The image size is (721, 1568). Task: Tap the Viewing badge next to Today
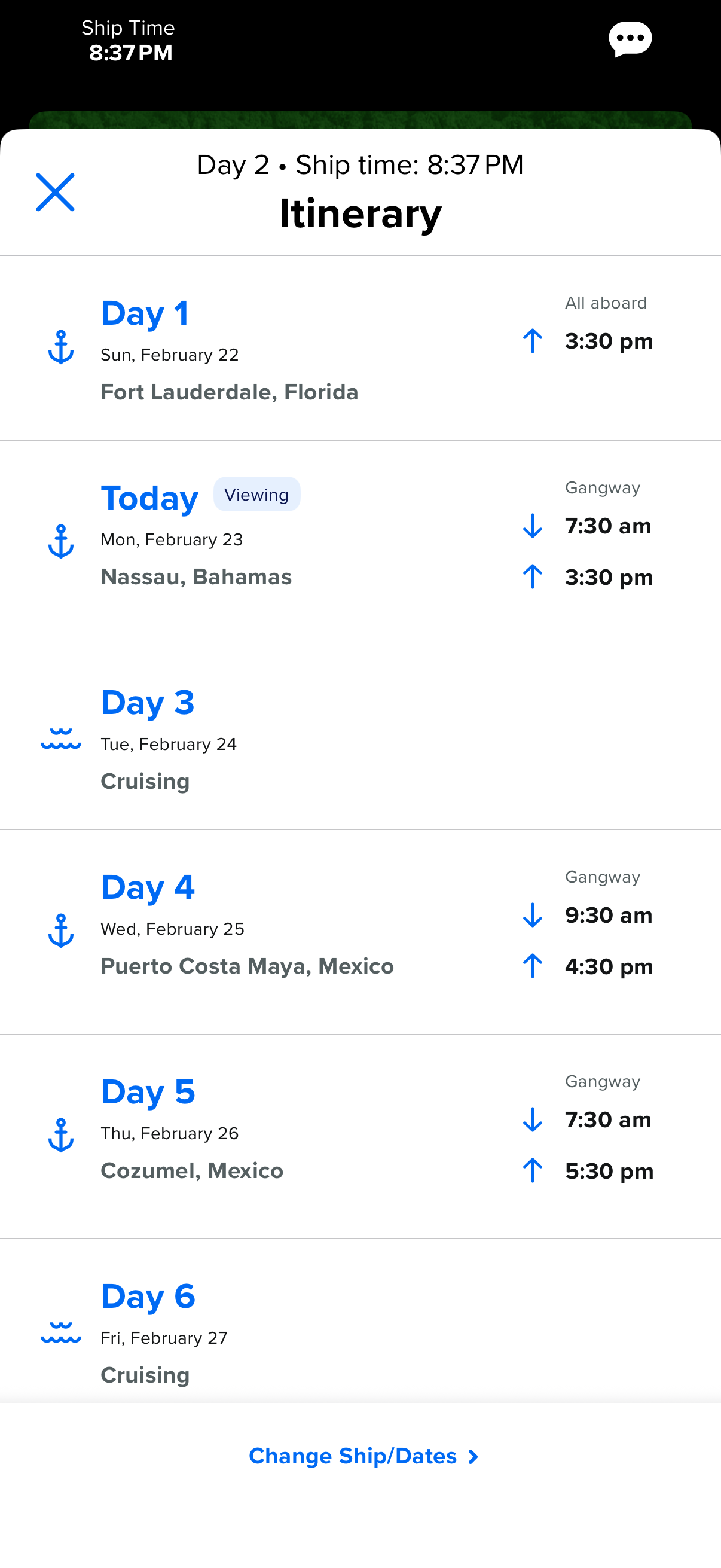pos(256,494)
